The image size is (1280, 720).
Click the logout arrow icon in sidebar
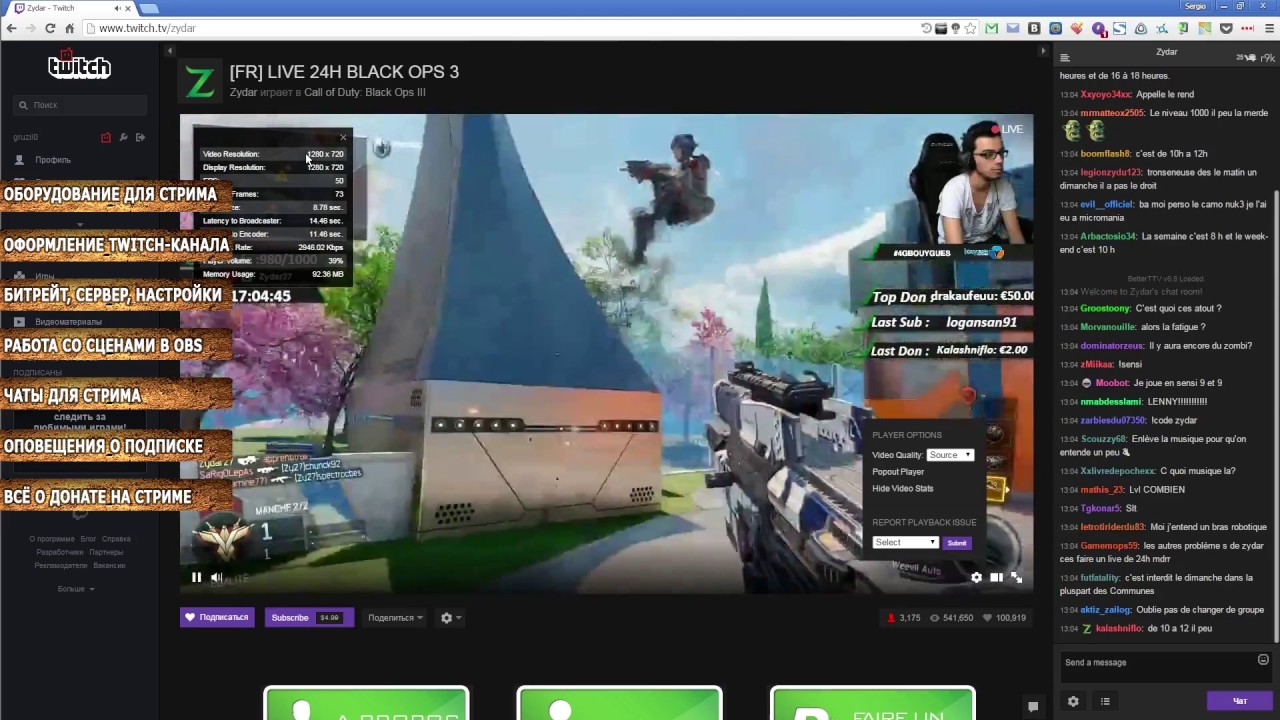(140, 137)
